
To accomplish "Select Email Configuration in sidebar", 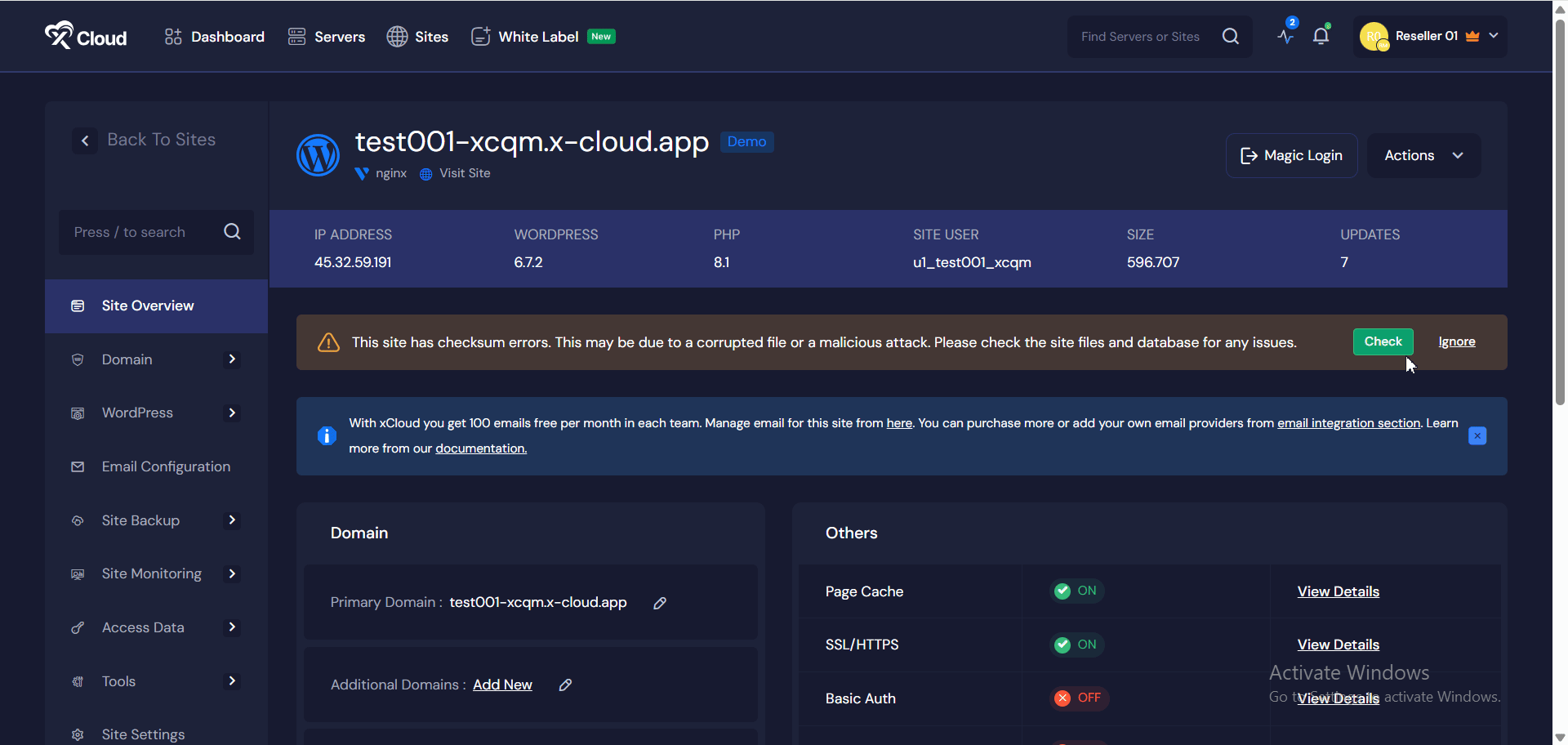I will coord(166,466).
